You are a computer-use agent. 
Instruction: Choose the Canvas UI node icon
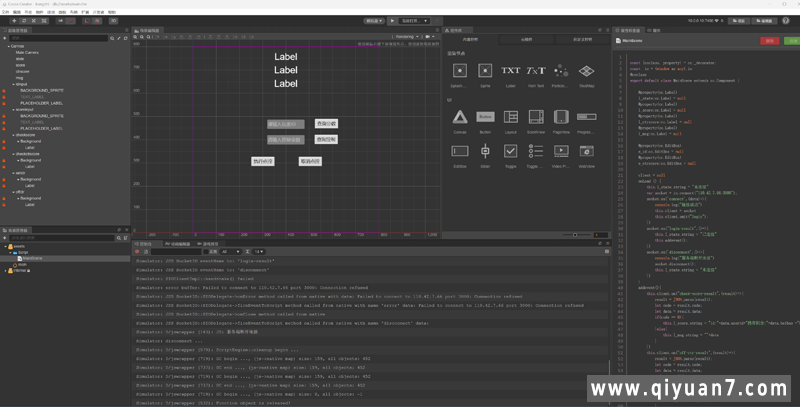460,117
